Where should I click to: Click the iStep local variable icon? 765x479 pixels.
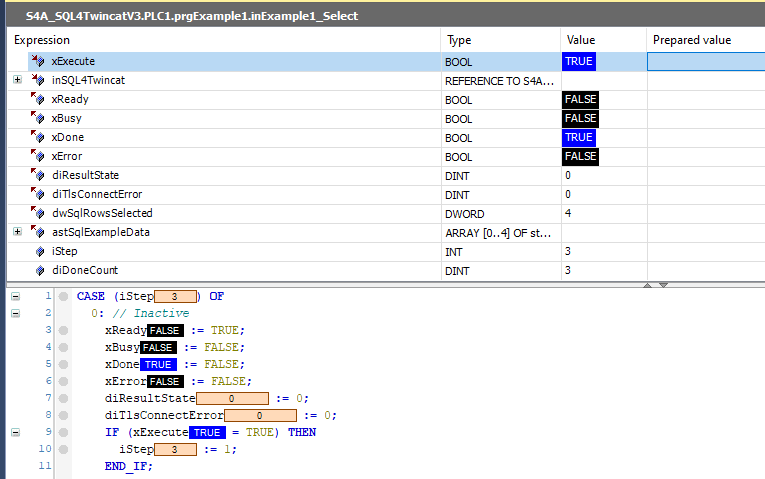40,252
